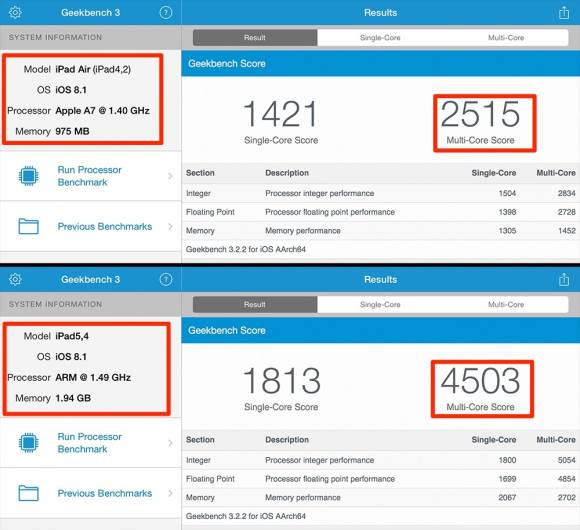Click chevron beside top Previous Benchmarks
580x530 pixels.
(x=170, y=226)
